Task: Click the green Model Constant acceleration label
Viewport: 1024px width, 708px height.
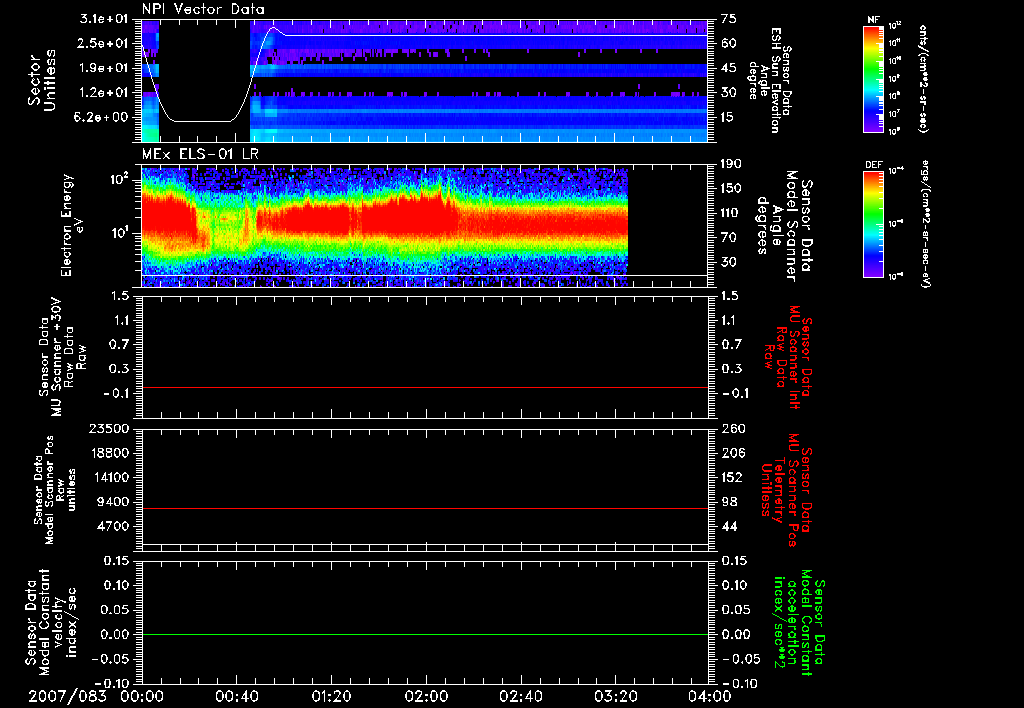Action: tap(799, 624)
